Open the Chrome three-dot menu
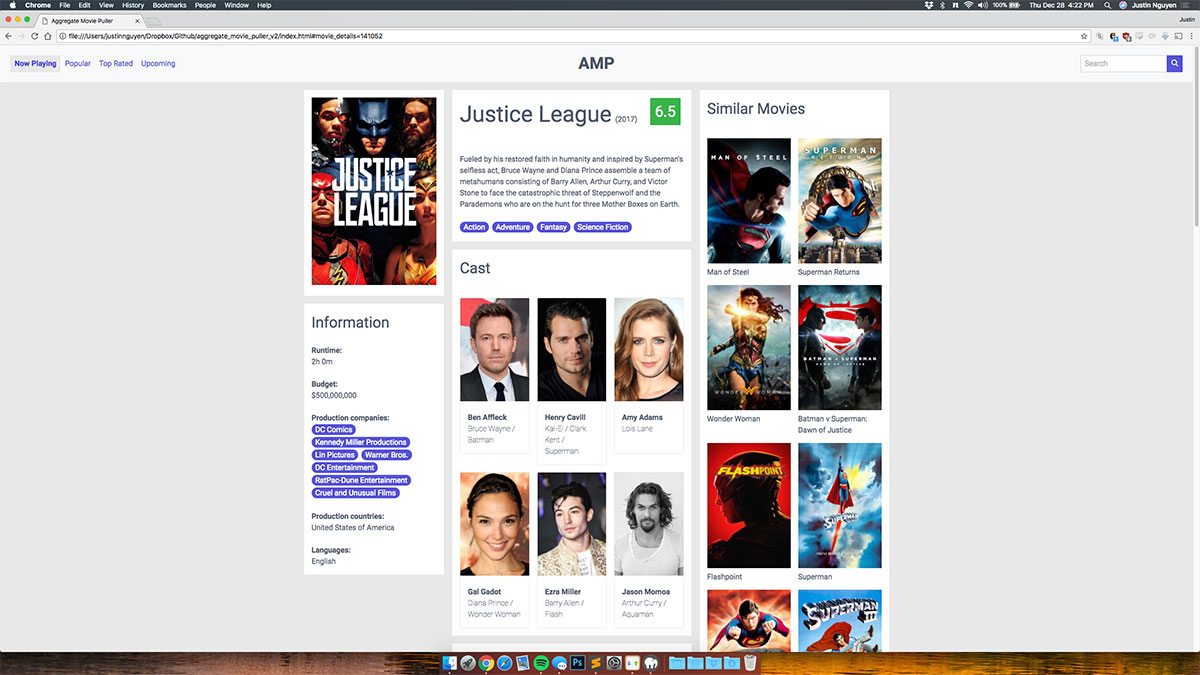1200x675 pixels. pyautogui.click(x=1189, y=36)
